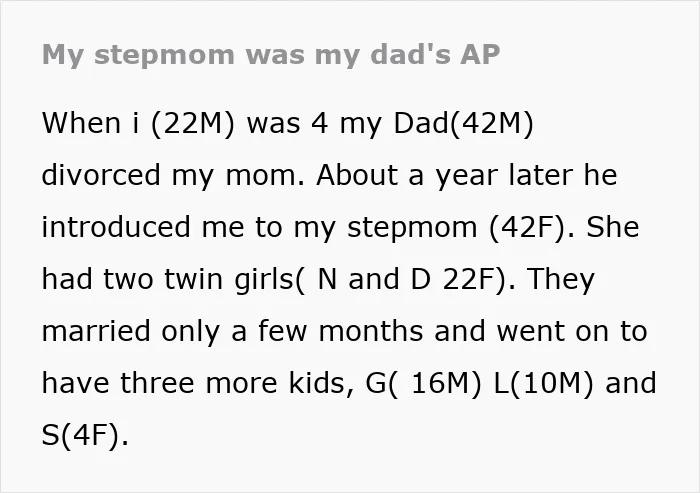Viewport: 700px width, 493px height.
Task: Click the word 'married' in the paragraph
Action: (96, 331)
